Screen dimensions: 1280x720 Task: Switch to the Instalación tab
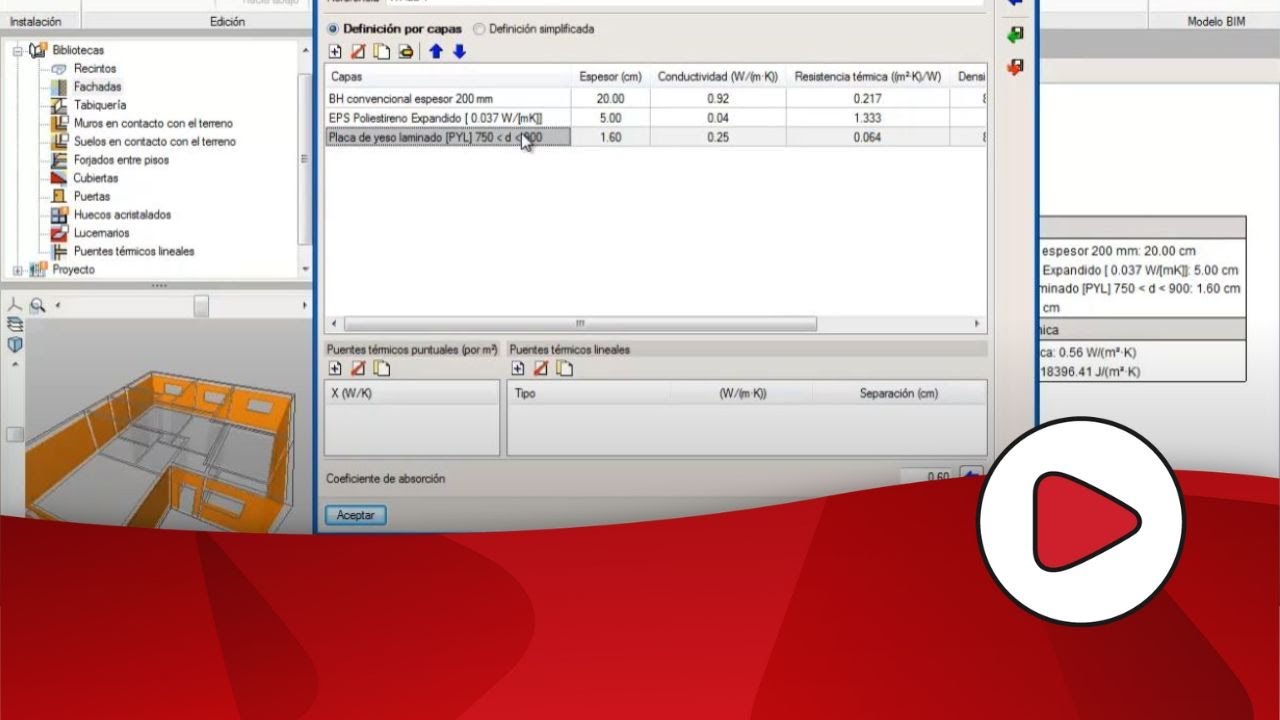[35, 21]
